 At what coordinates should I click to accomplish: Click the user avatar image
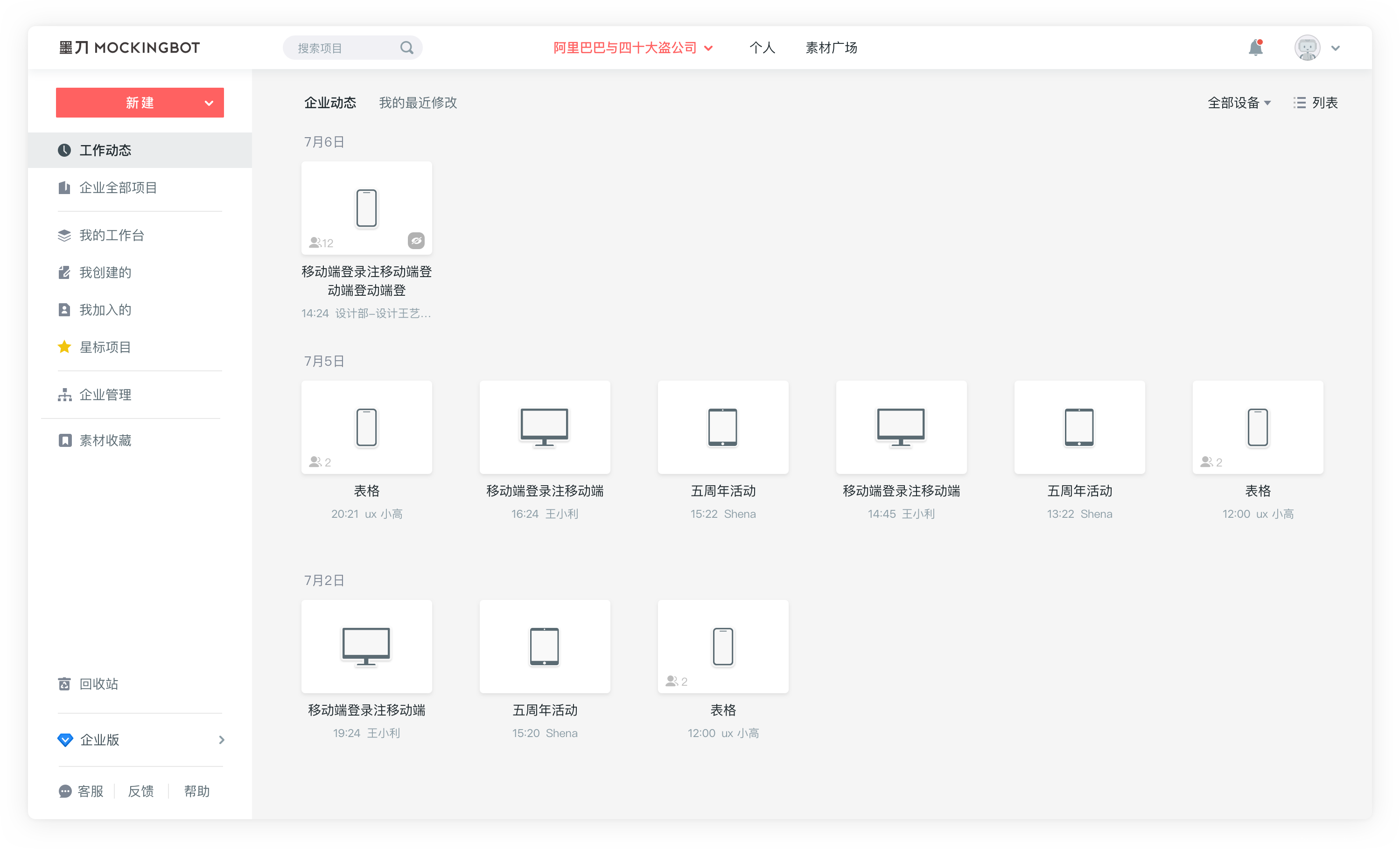[x=1308, y=48]
